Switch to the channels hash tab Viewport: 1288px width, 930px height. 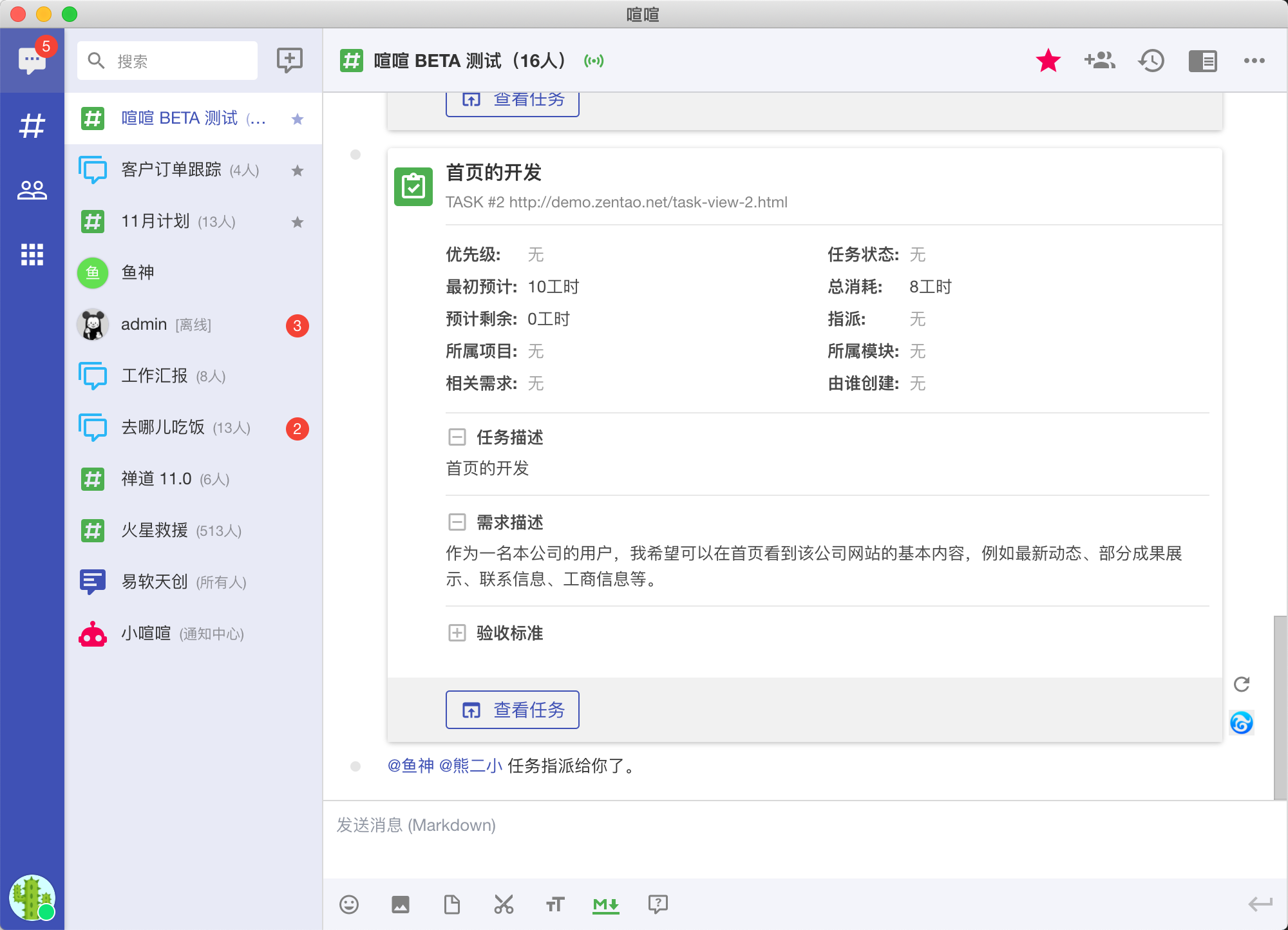[x=32, y=126]
